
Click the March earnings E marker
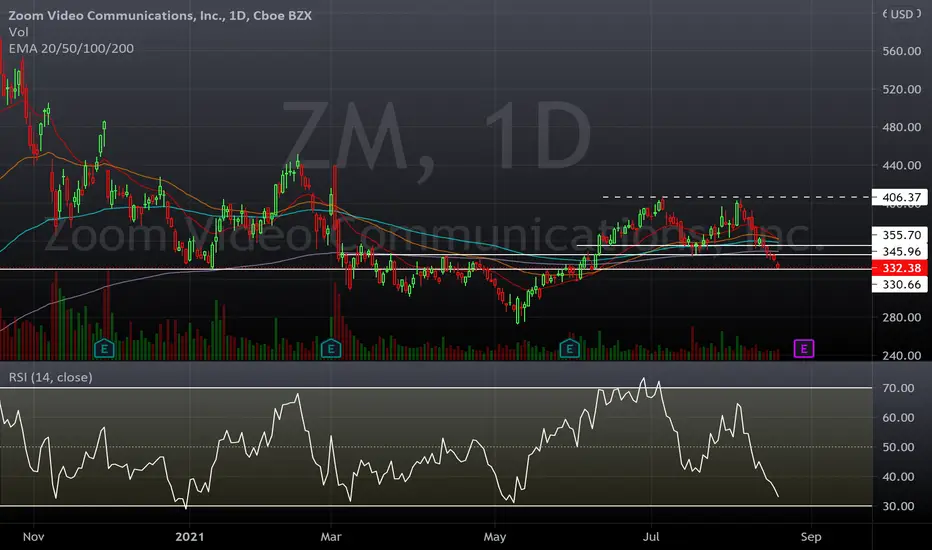pos(331,348)
